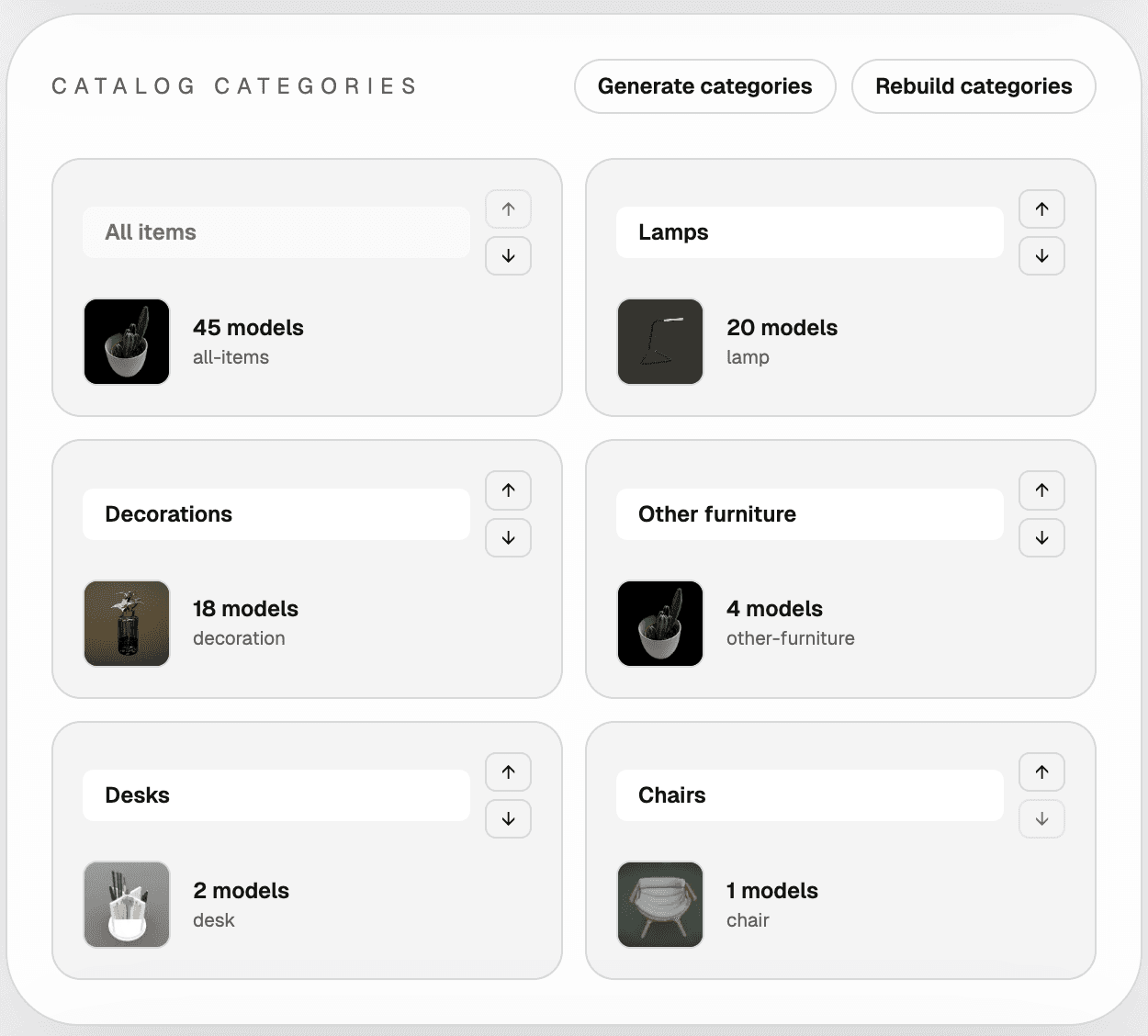Open the lamp category thumbnail

point(659,342)
